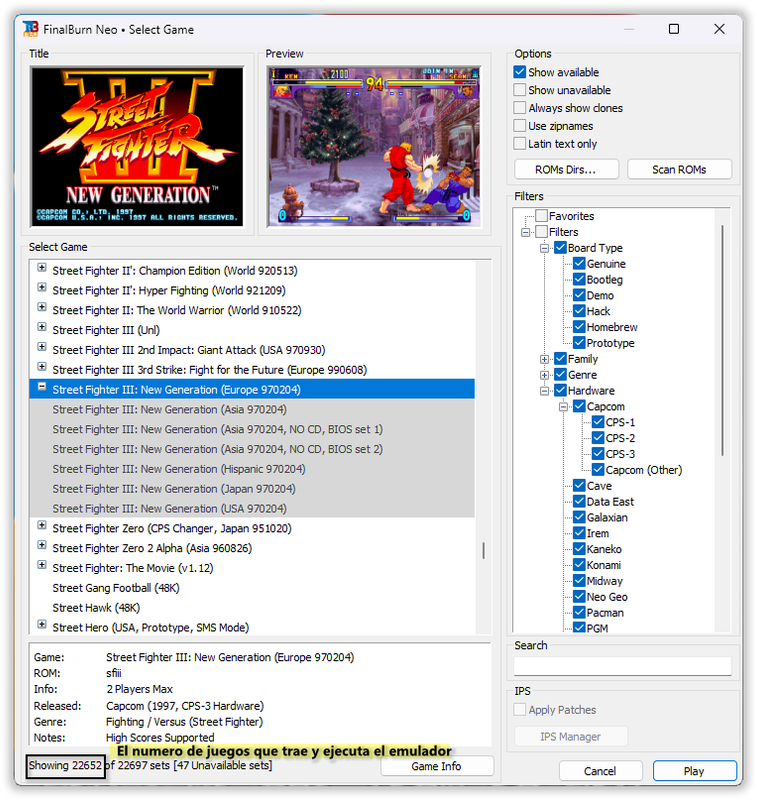757x800 pixels.
Task: Click the Street Fighter III title image
Action: click(x=137, y=147)
